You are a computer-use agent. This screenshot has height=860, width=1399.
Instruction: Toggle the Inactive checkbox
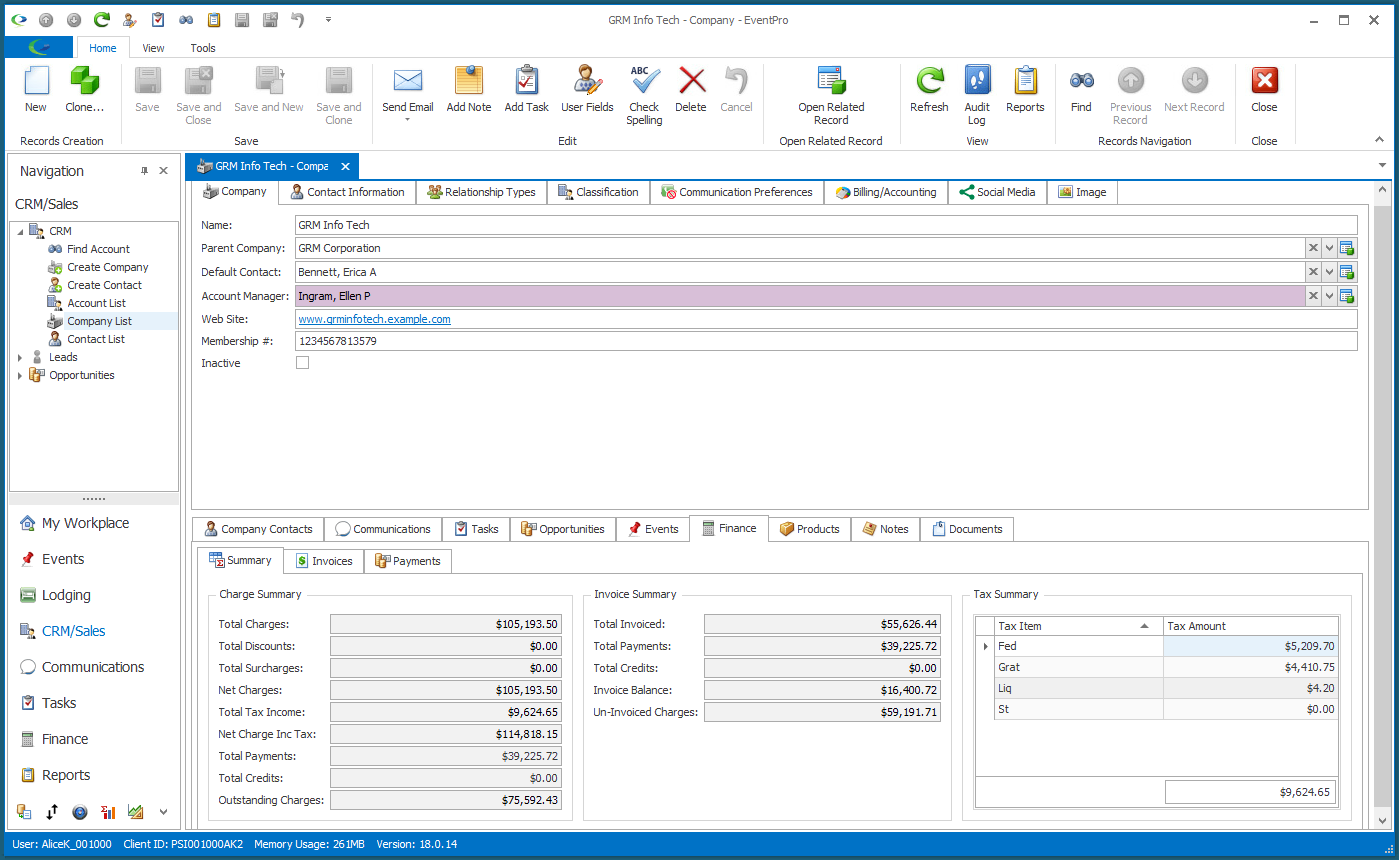pyautogui.click(x=302, y=363)
